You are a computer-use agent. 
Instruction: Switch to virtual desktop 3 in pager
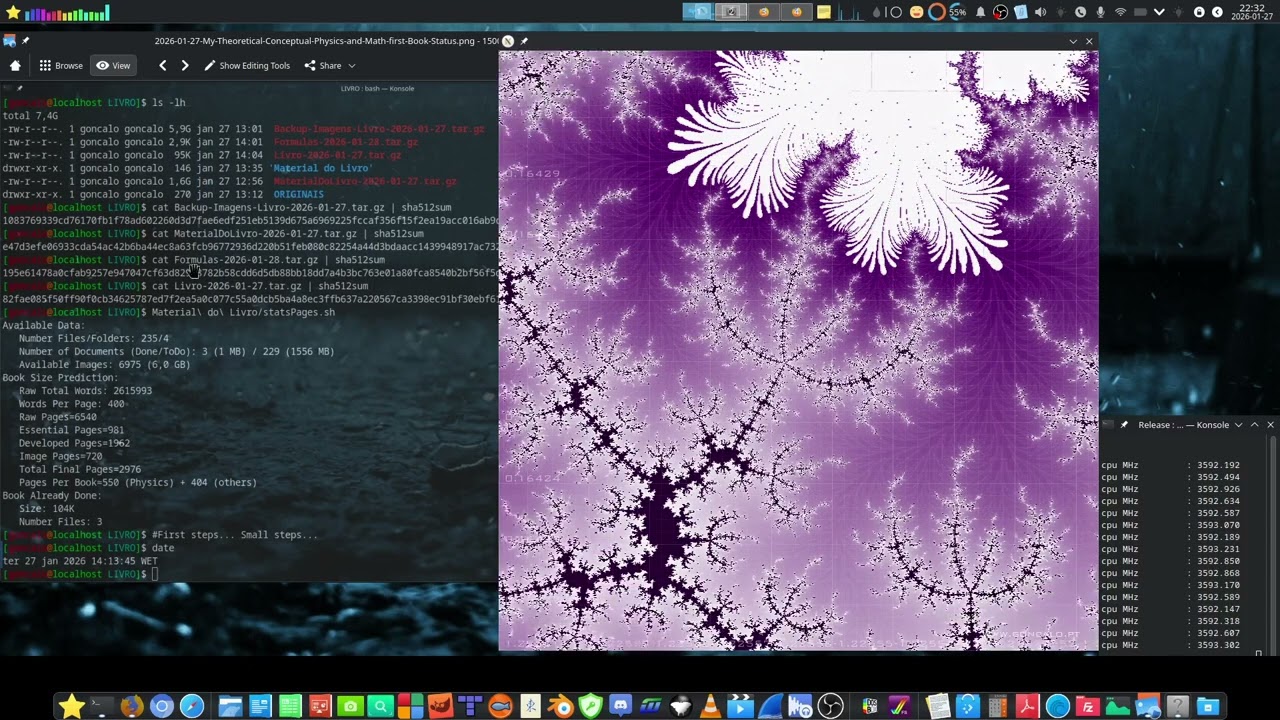(764, 12)
